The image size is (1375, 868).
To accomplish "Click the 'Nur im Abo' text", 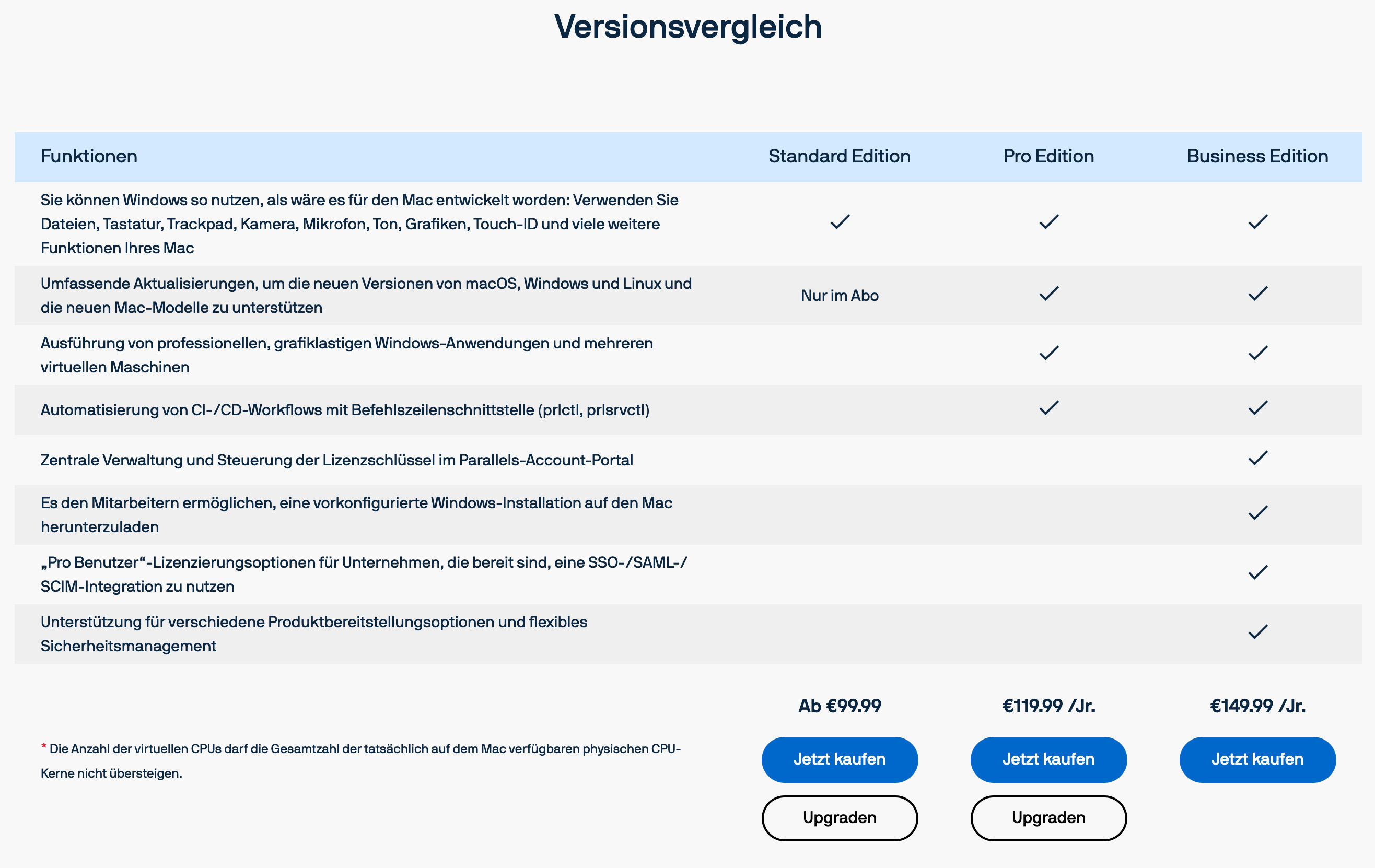I will [x=840, y=296].
